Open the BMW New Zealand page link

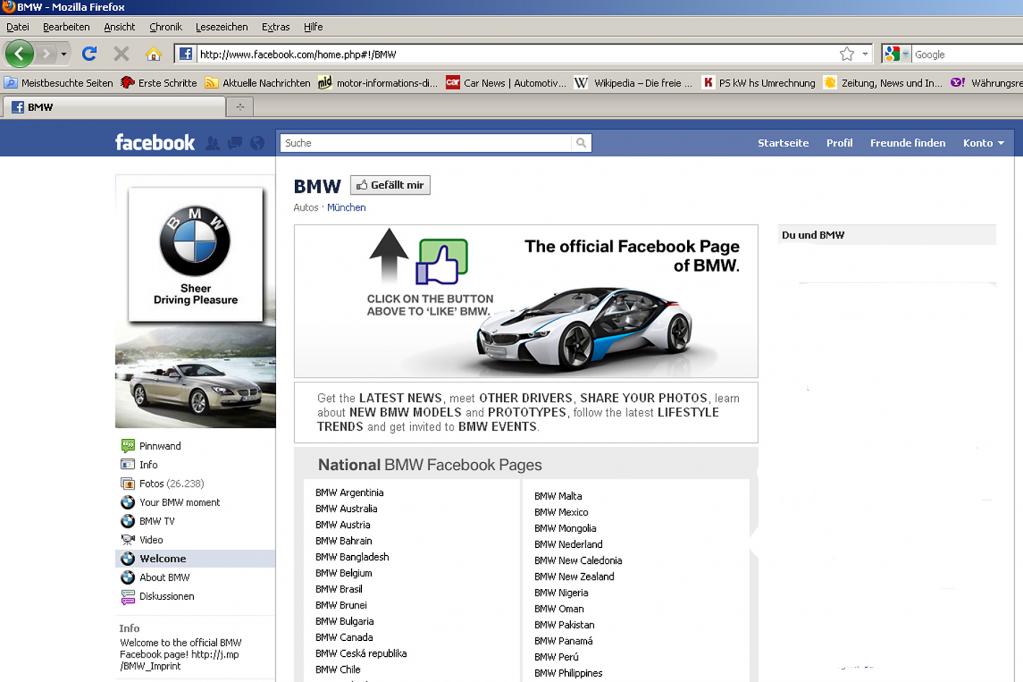click(574, 577)
